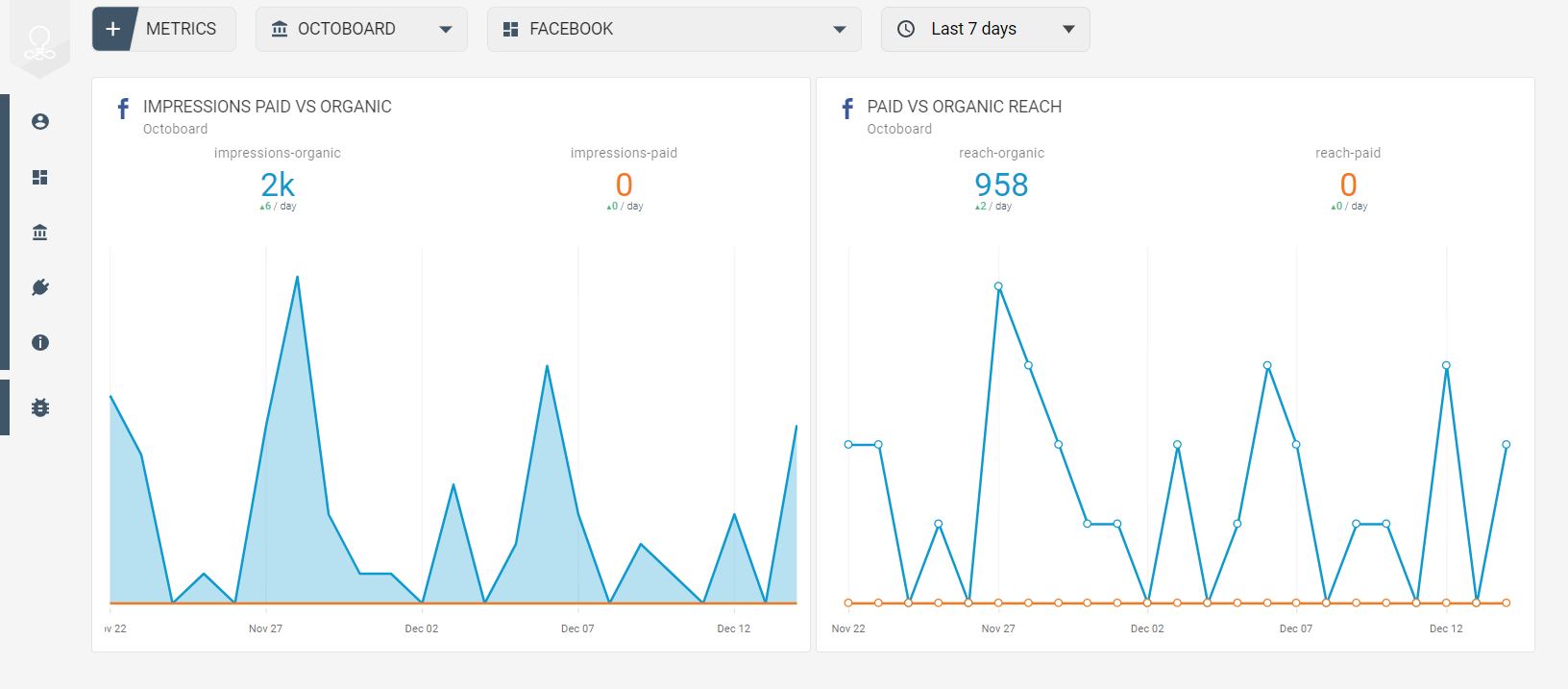
Task: Open the connections plug sidebar icon
Action: click(x=40, y=287)
